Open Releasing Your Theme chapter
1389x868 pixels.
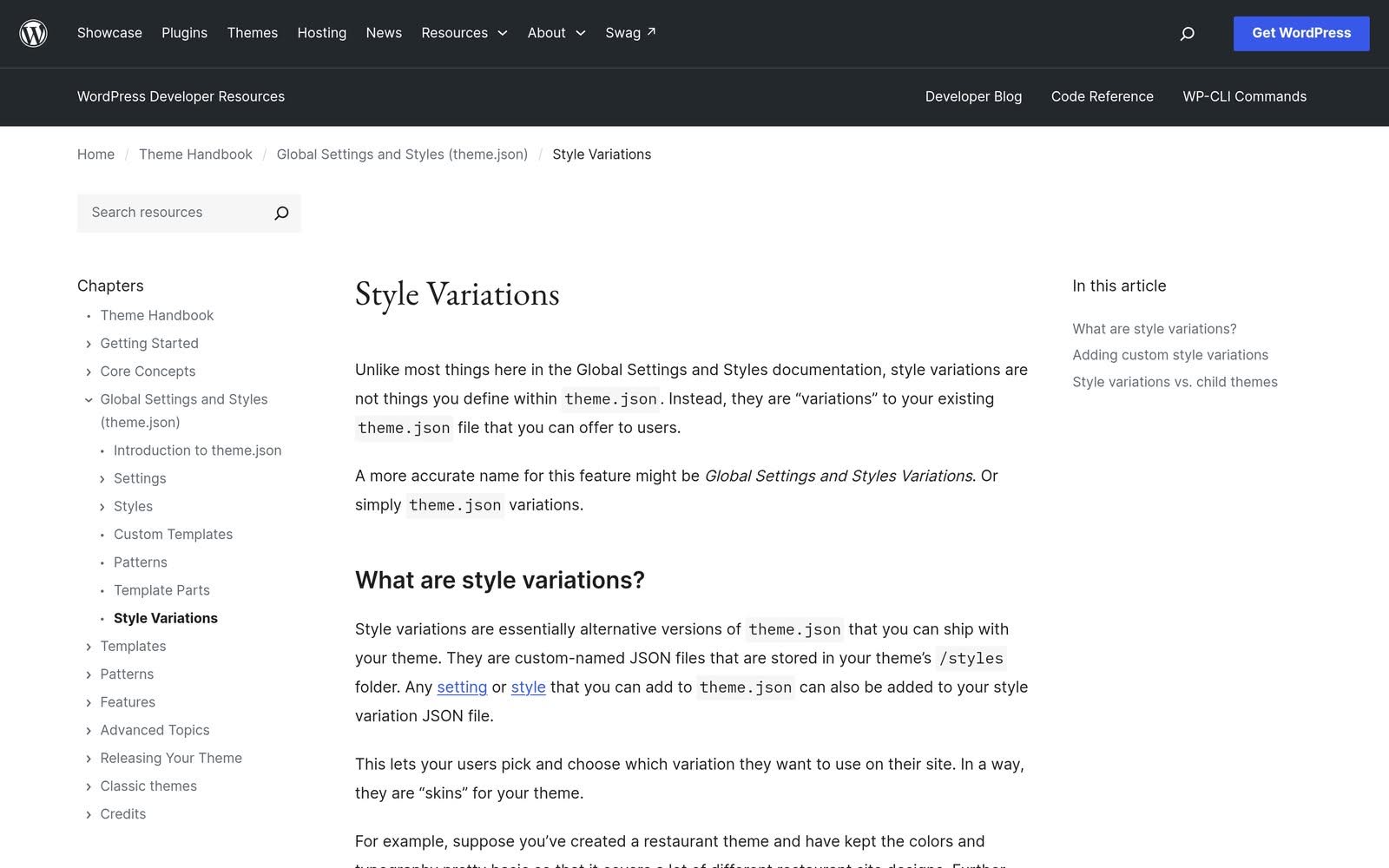(171, 759)
